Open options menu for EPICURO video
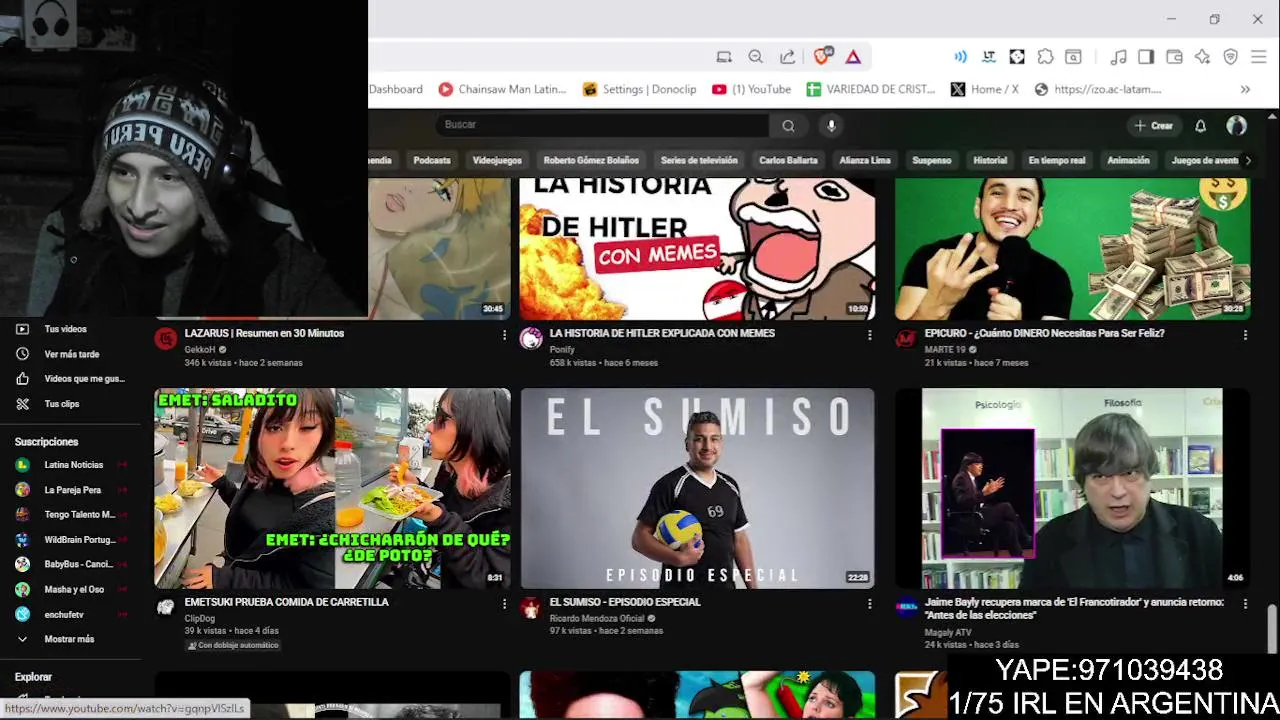The image size is (1280, 720). click(x=1245, y=335)
